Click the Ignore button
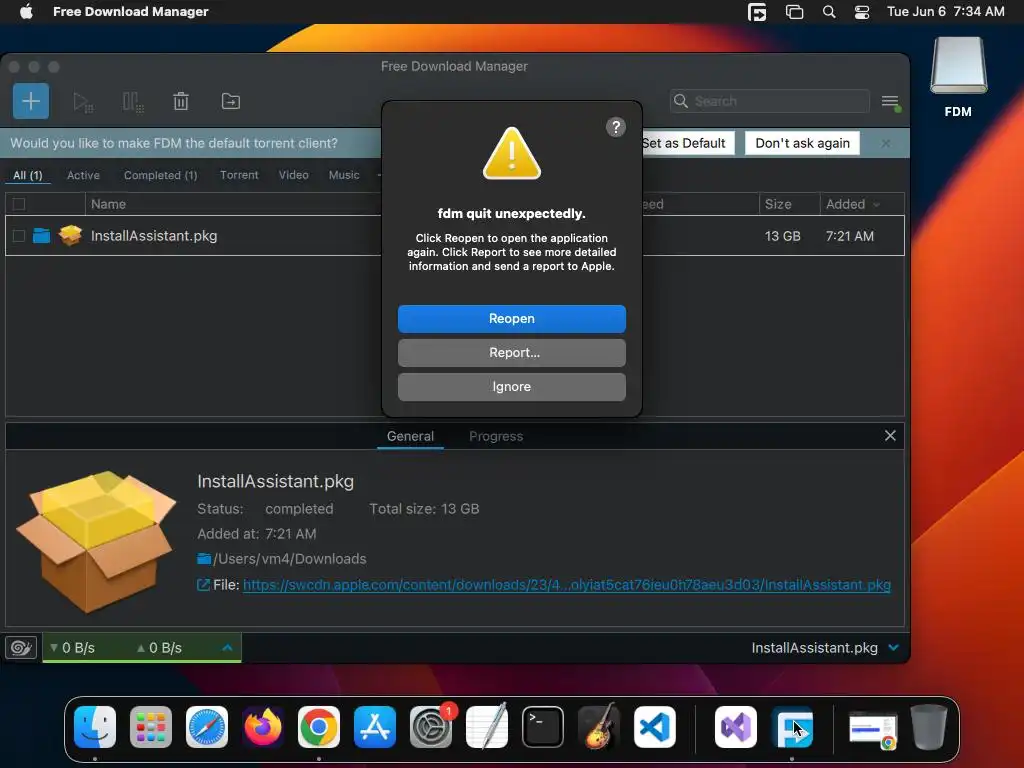The height and width of the screenshot is (768, 1024). pos(511,387)
